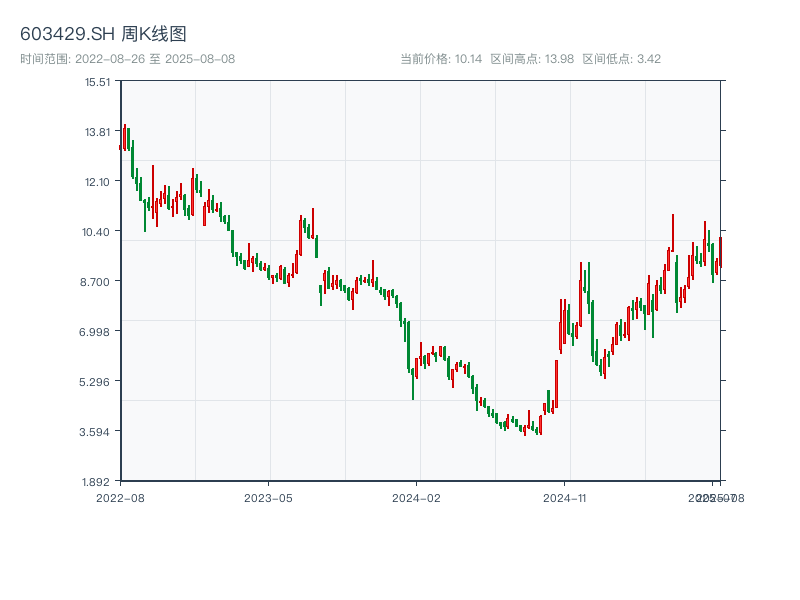The width and height of the screenshot is (800, 600).
Task: Select the 2023-05 x-axis date label
Action: [268, 497]
